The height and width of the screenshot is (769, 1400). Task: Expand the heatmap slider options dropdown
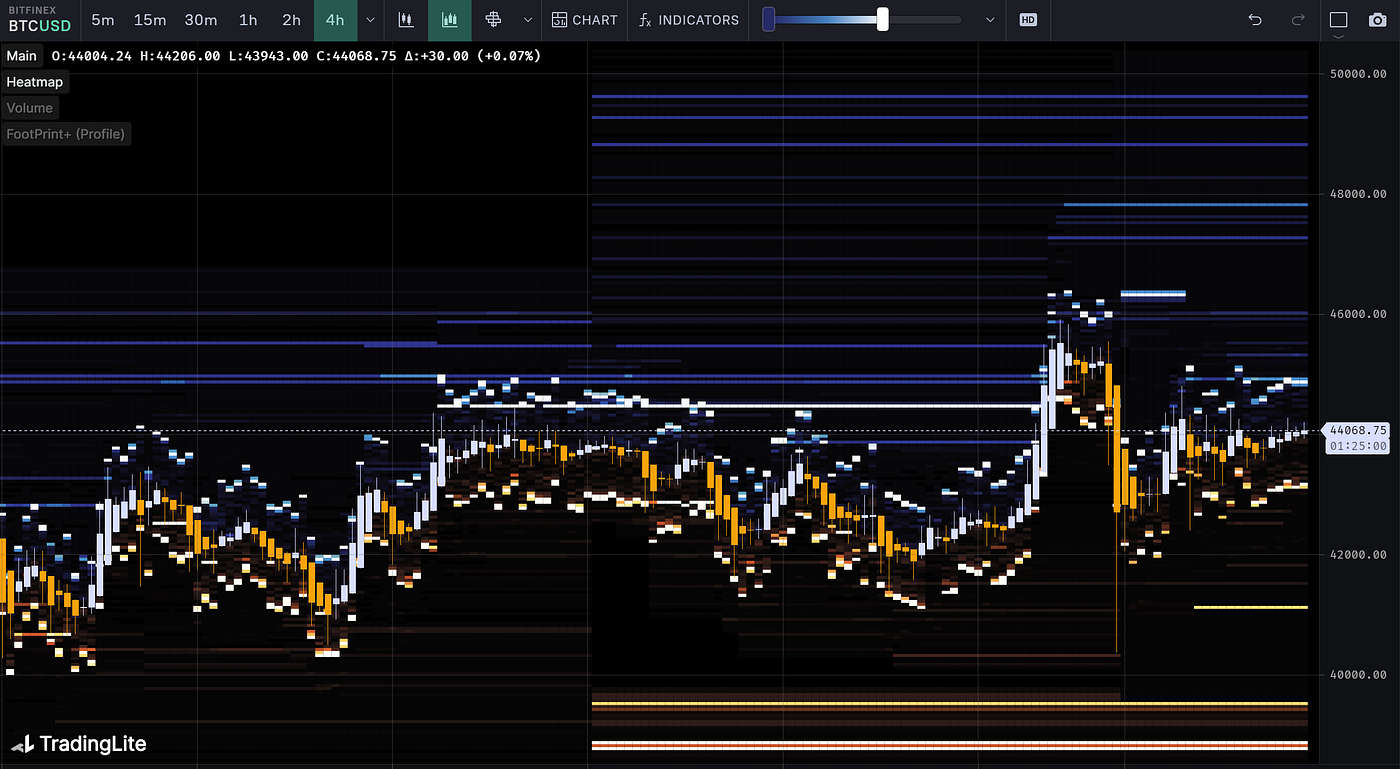[990, 20]
